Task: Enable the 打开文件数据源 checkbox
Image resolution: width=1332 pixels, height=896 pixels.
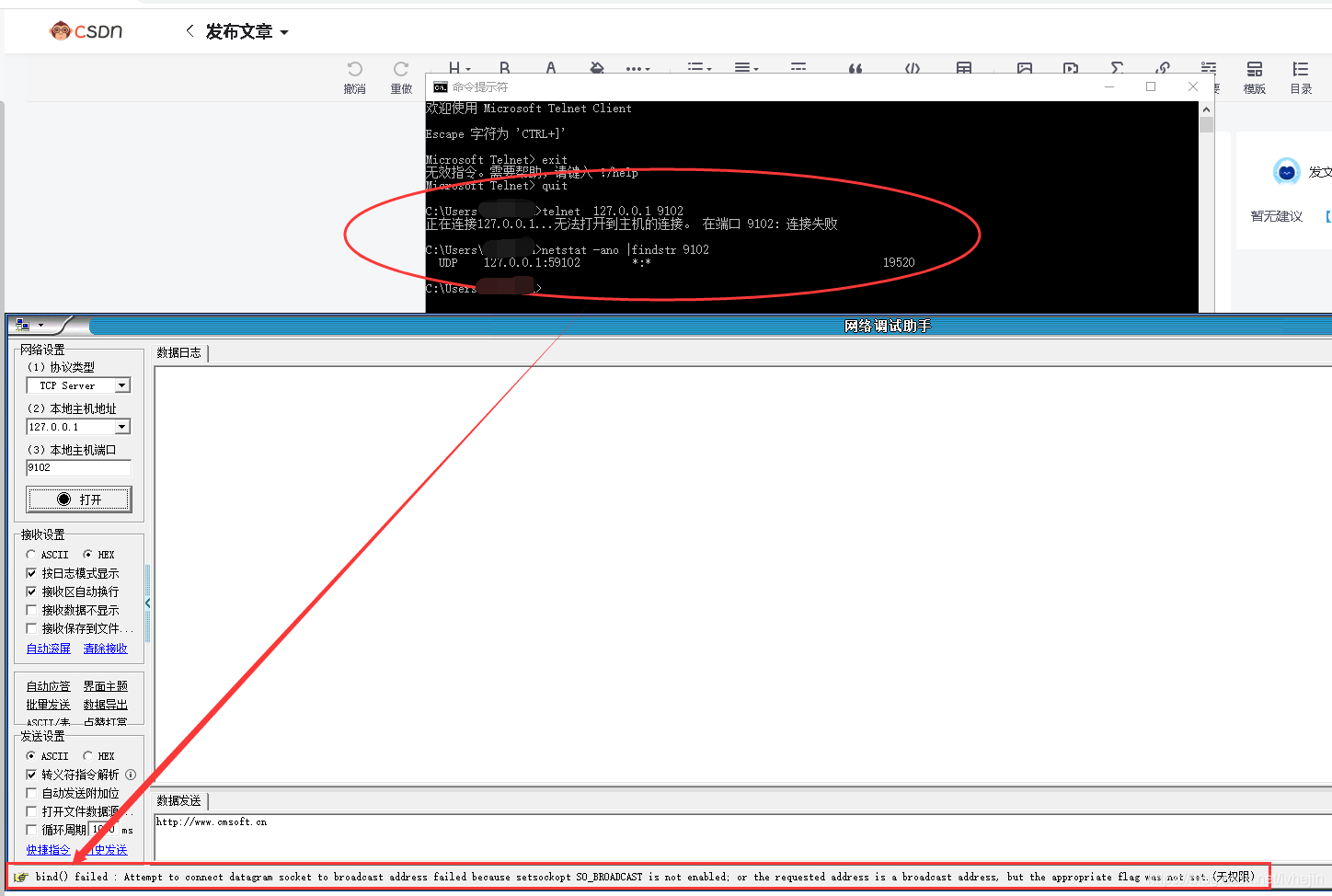Action: click(x=31, y=811)
